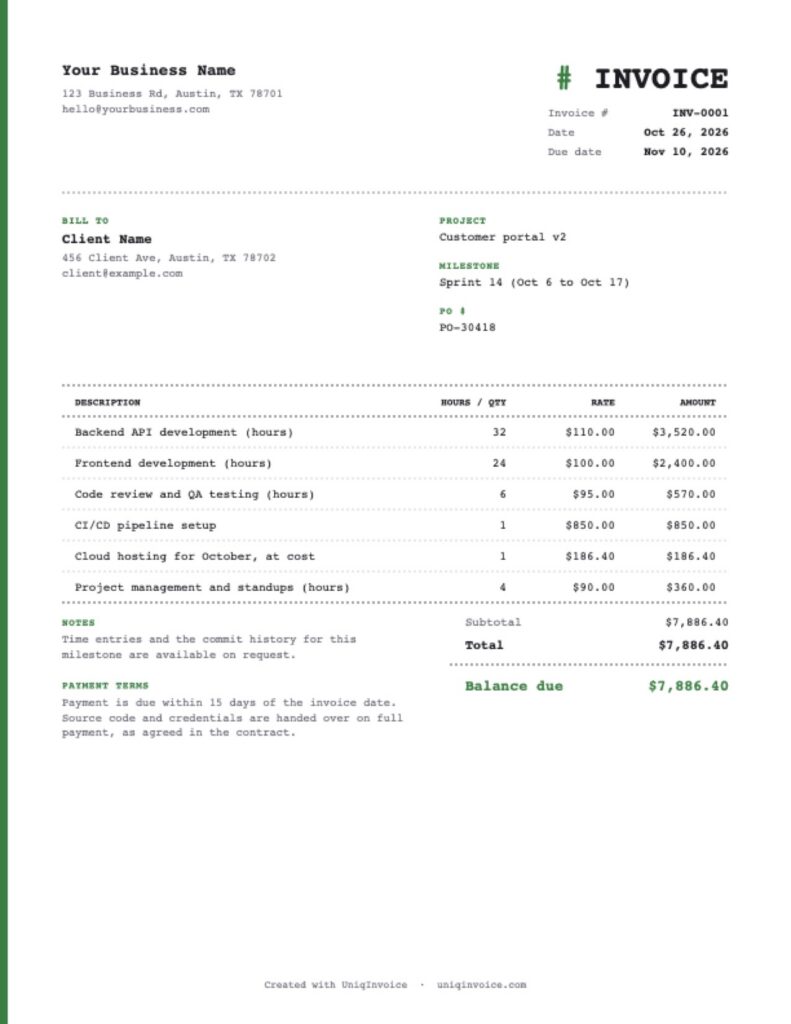The height and width of the screenshot is (1024, 791).
Task: Click the bold Total label
Action: (484, 645)
